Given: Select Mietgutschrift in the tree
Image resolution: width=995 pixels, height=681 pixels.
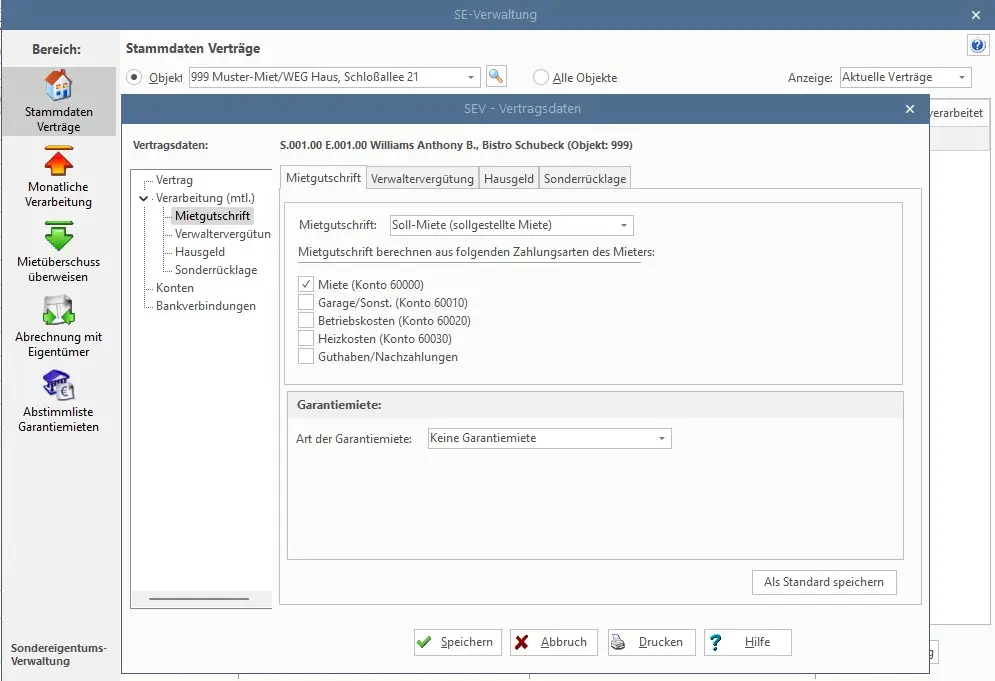Looking at the screenshot, I should coord(213,216).
